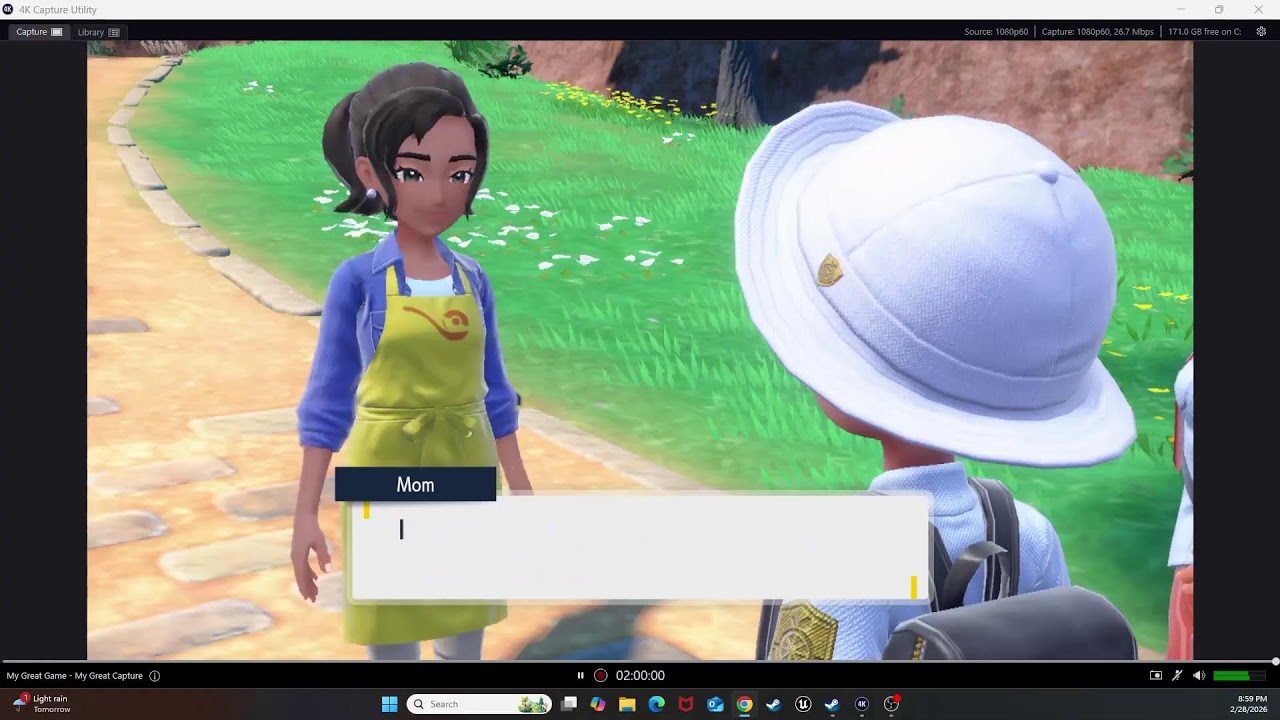Click the 4K Capture Utility taskbar icon
The image size is (1280, 720).
862,704
